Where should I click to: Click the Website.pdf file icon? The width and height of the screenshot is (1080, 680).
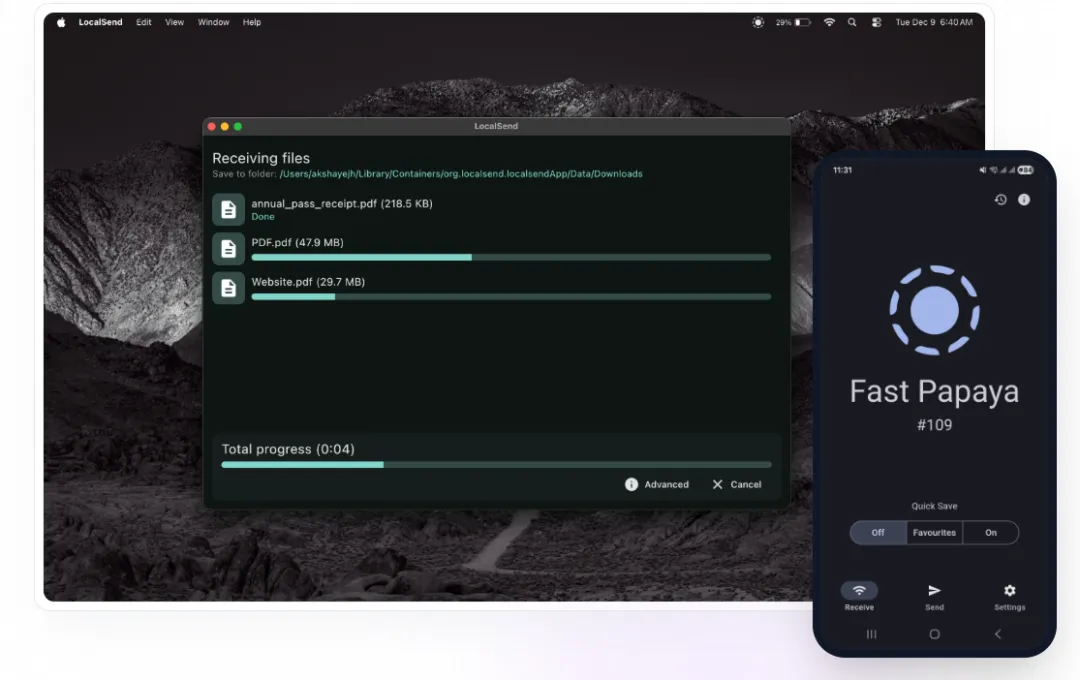[x=228, y=288]
